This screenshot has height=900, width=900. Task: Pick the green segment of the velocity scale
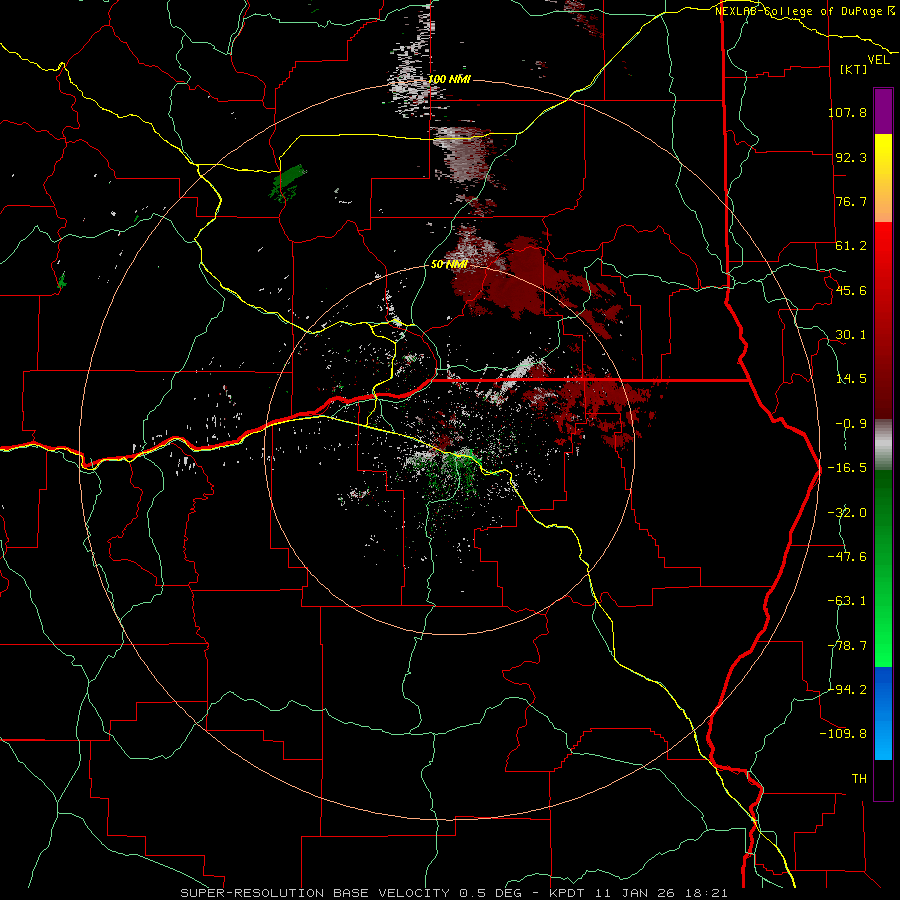coord(883,568)
